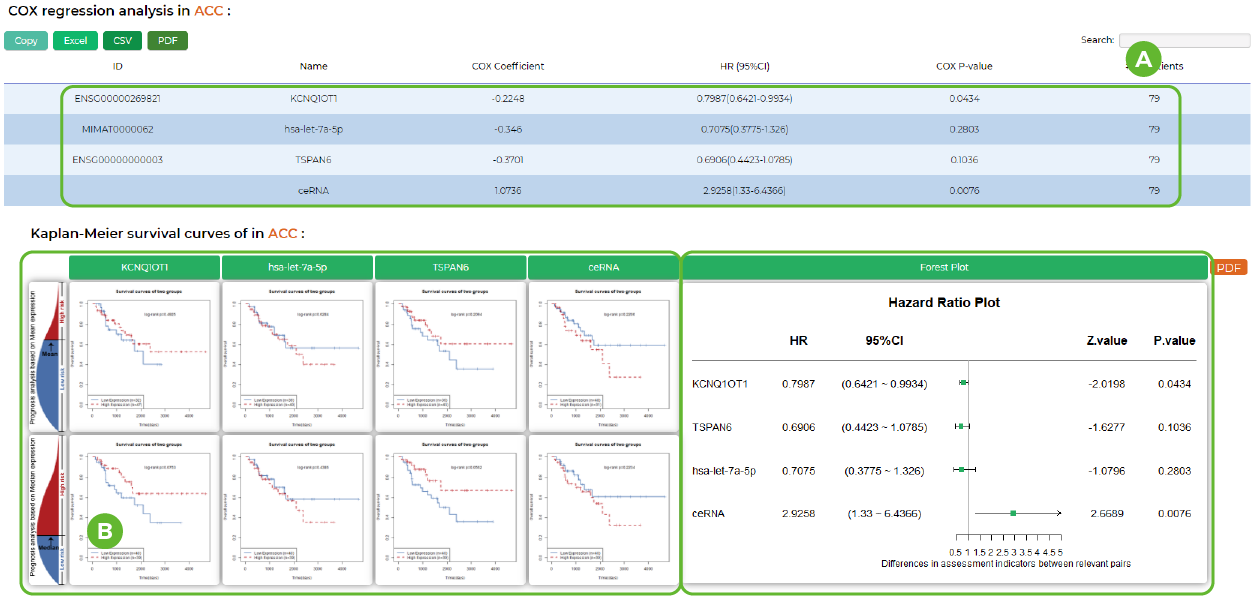This screenshot has height=596, width=1257.
Task: Select the ceRNA survival curve header
Action: point(602,268)
